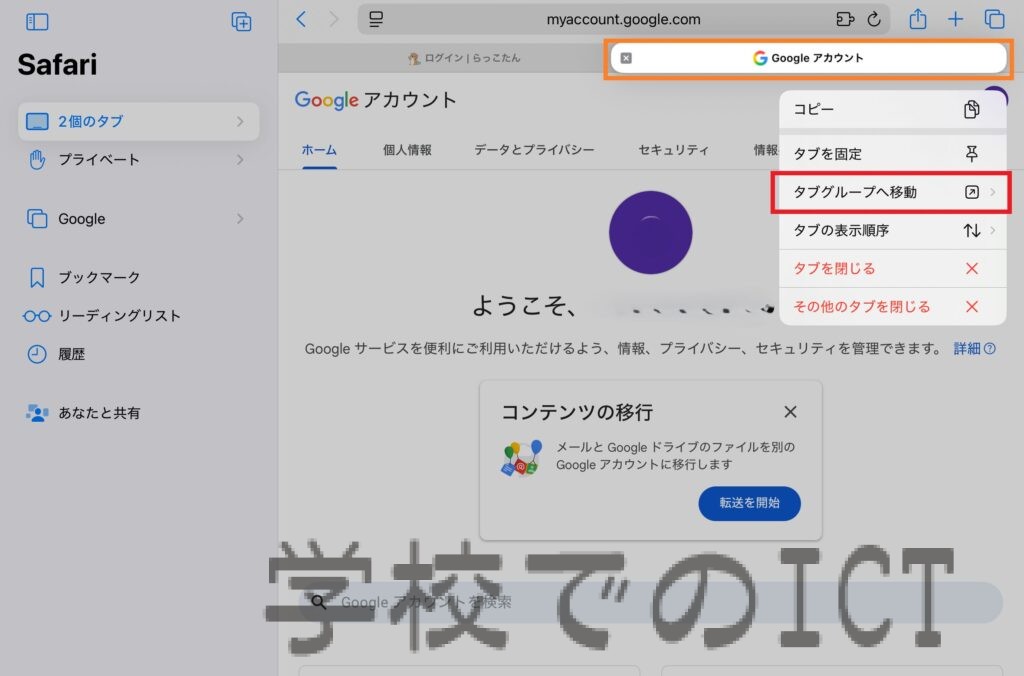Click the hand icon for プライベート
1024x676 pixels.
37,159
